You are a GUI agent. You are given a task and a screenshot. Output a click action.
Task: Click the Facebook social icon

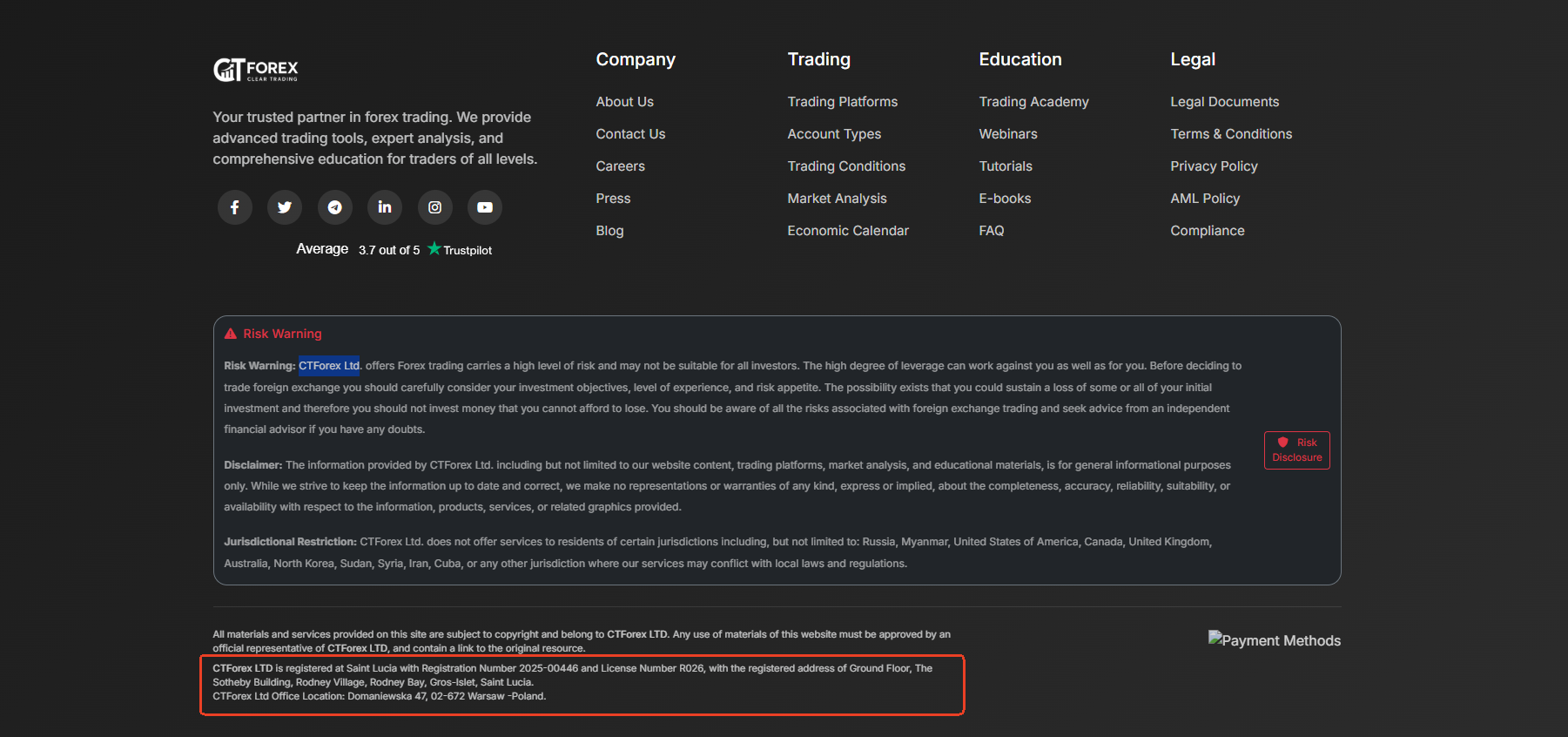click(x=234, y=207)
